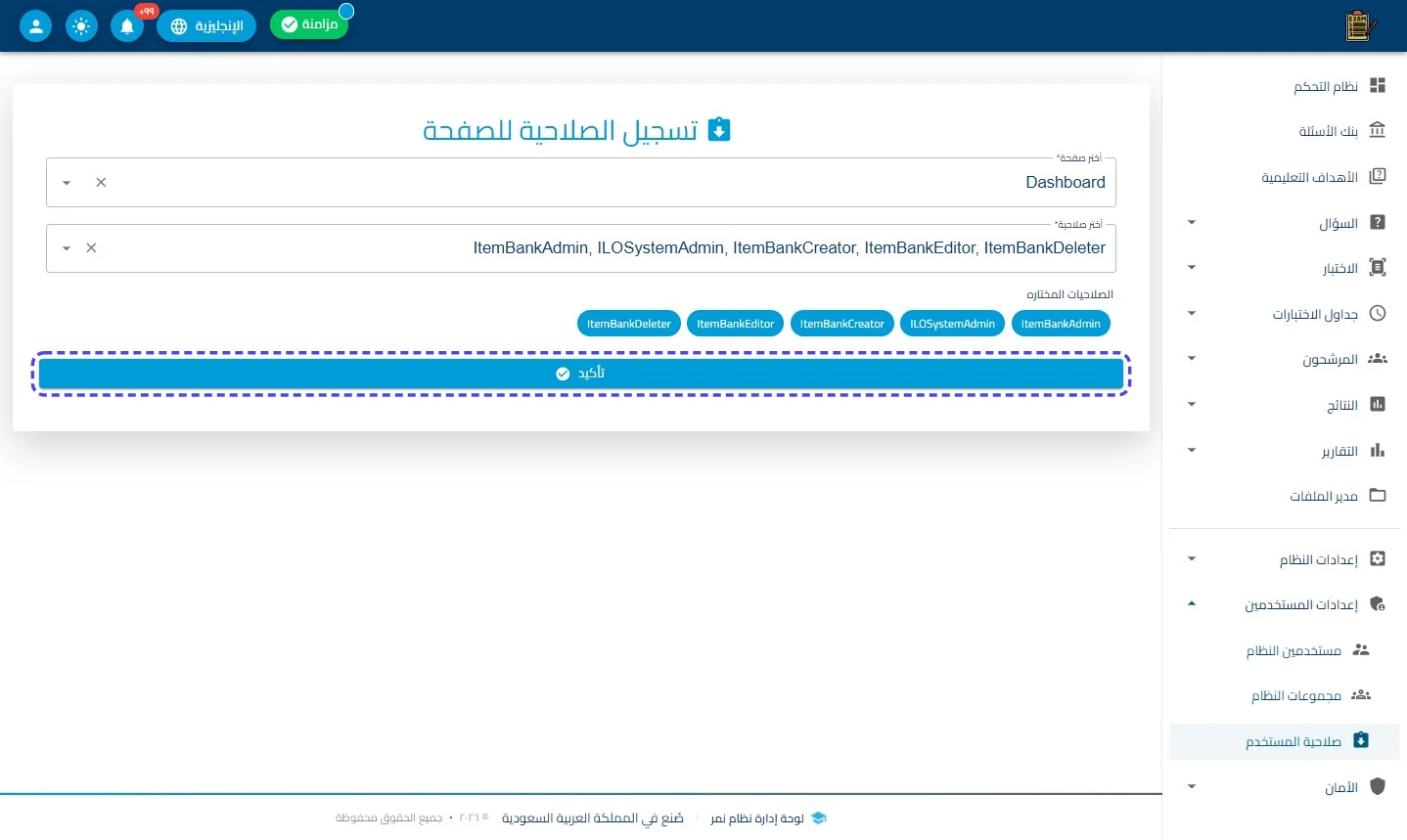Click the مزامنة sync button
The width and height of the screenshot is (1407, 840).
309,24
